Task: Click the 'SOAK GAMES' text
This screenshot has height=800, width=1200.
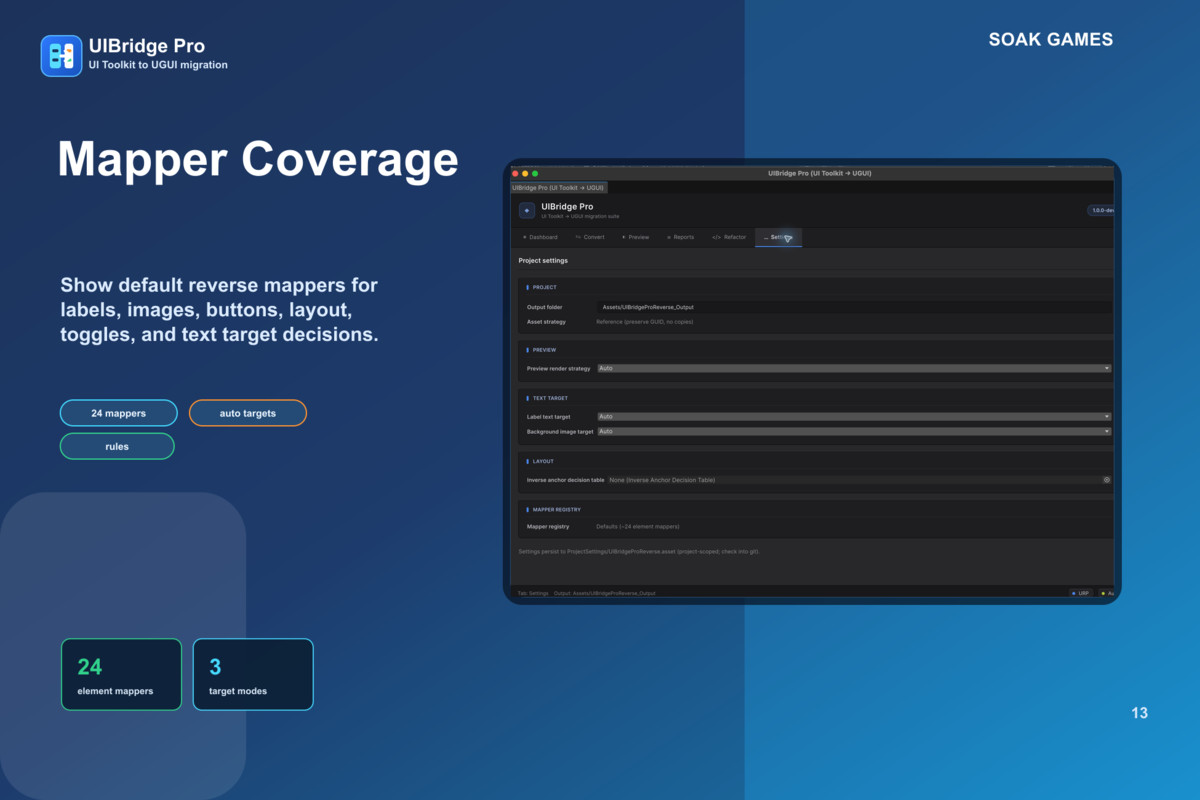Action: click(x=1051, y=40)
